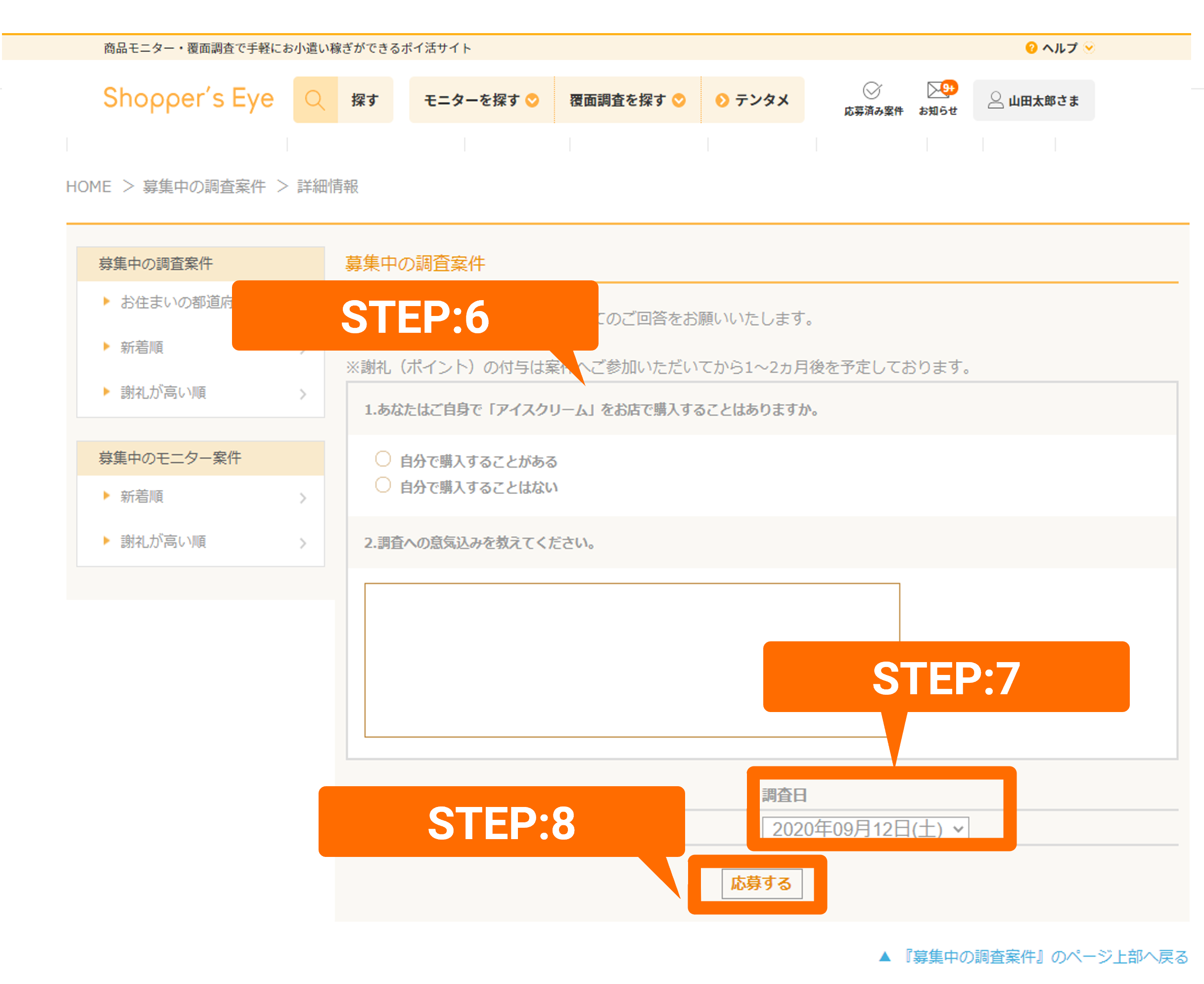
Task: Click the orange search magnifier icon
Action: pos(315,100)
